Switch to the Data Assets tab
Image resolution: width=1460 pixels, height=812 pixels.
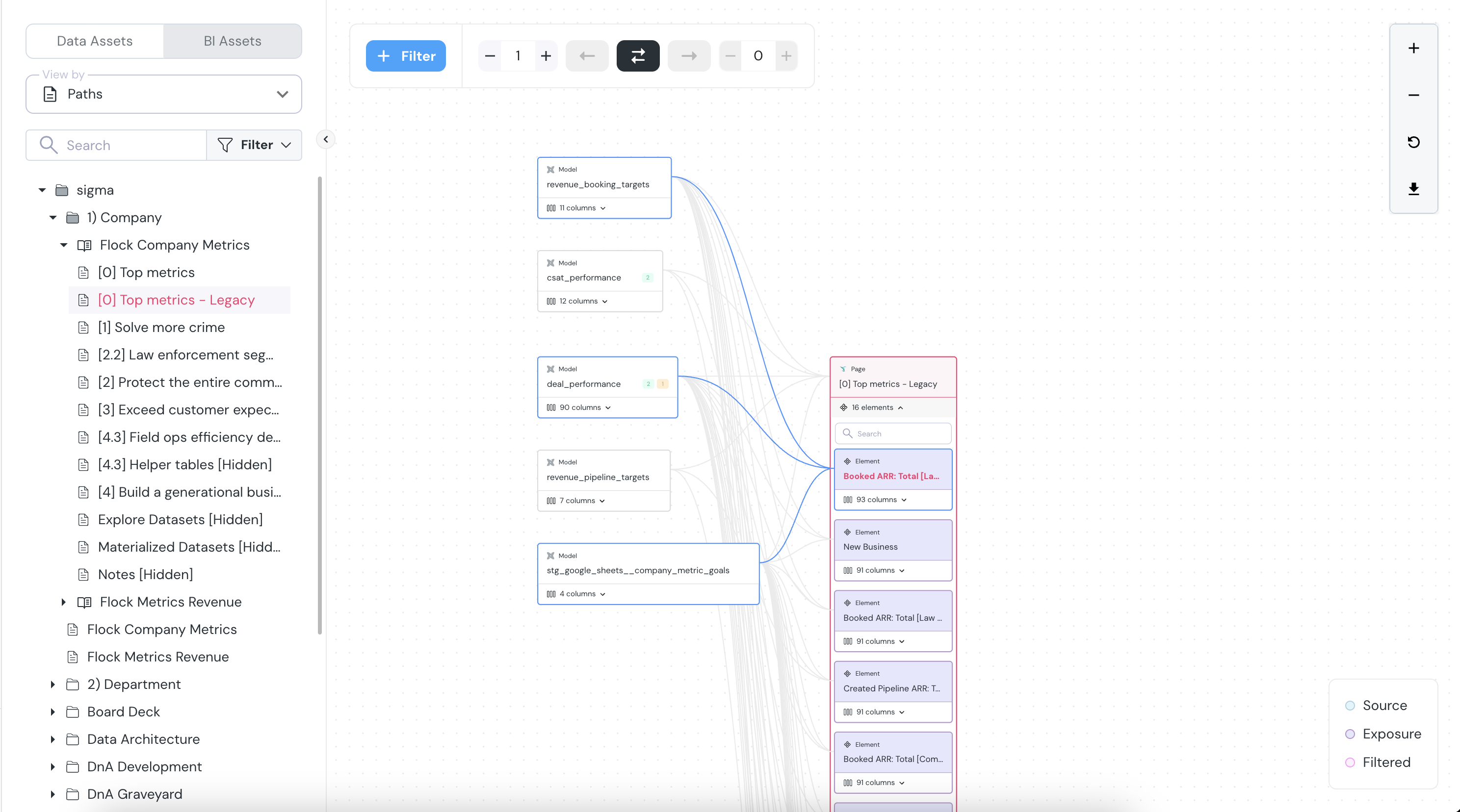point(95,41)
